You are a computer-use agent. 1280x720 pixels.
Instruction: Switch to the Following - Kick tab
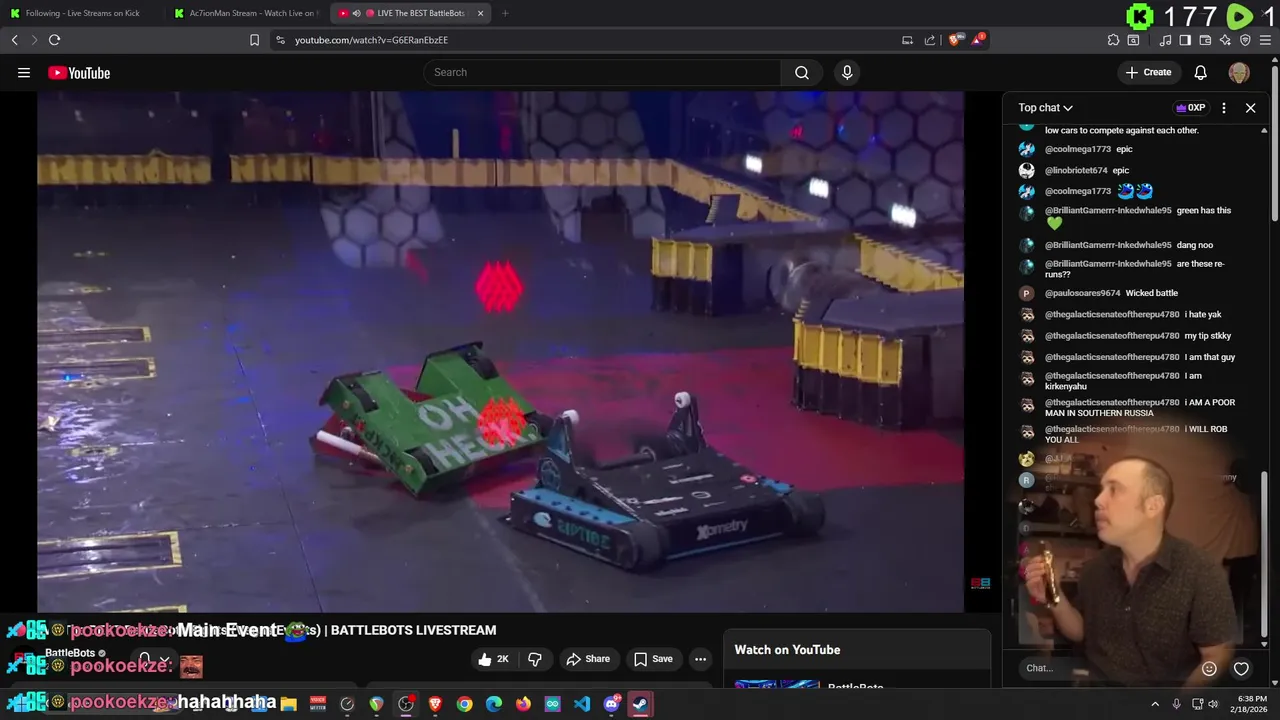coord(83,13)
